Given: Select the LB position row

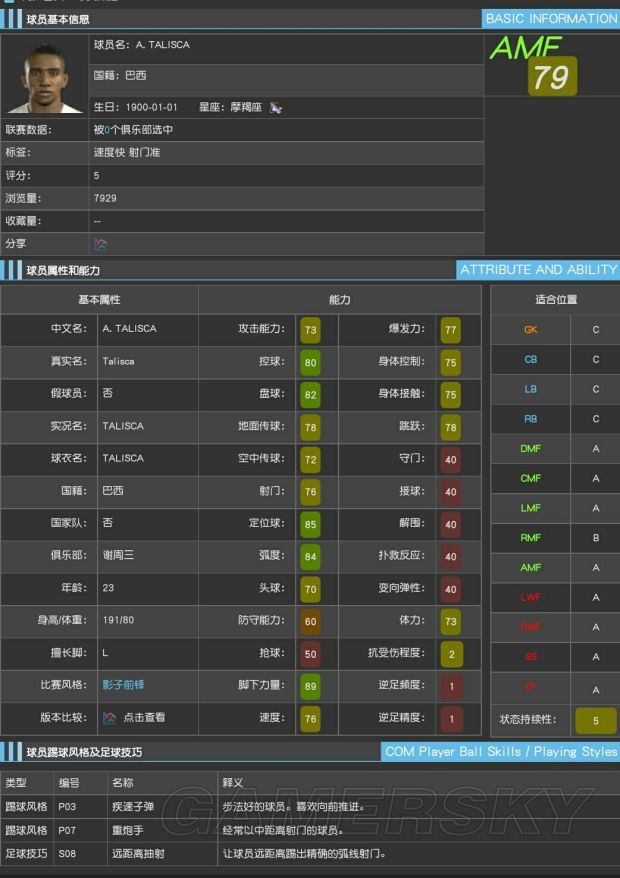Looking at the screenshot, I should coord(556,389).
